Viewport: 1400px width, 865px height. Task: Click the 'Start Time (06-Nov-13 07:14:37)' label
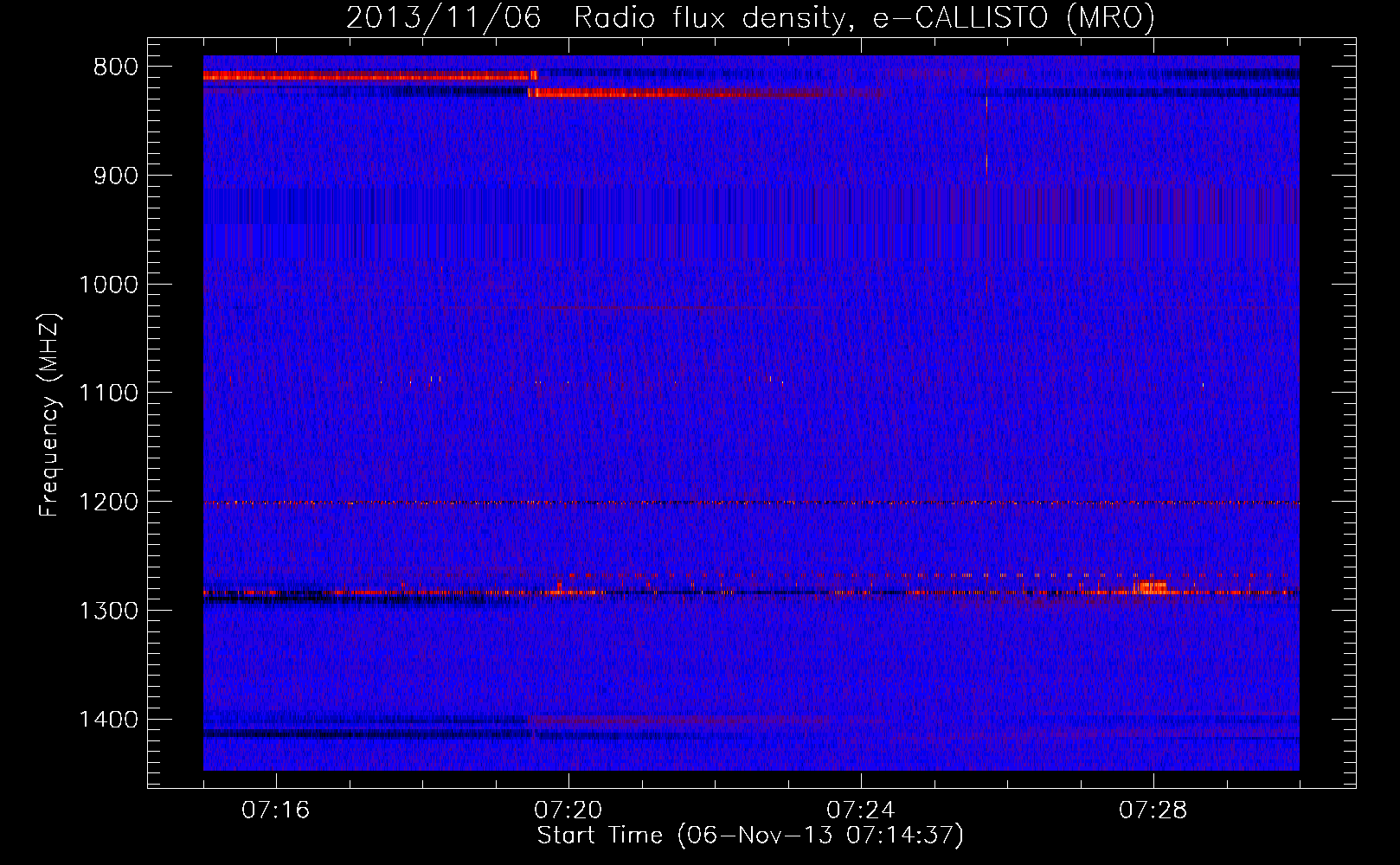(x=750, y=836)
